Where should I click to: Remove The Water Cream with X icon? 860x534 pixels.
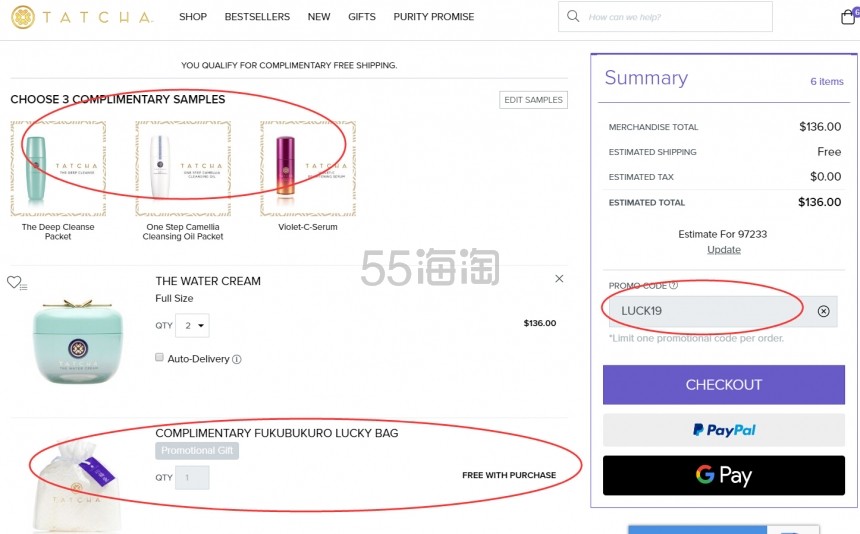[x=559, y=279]
